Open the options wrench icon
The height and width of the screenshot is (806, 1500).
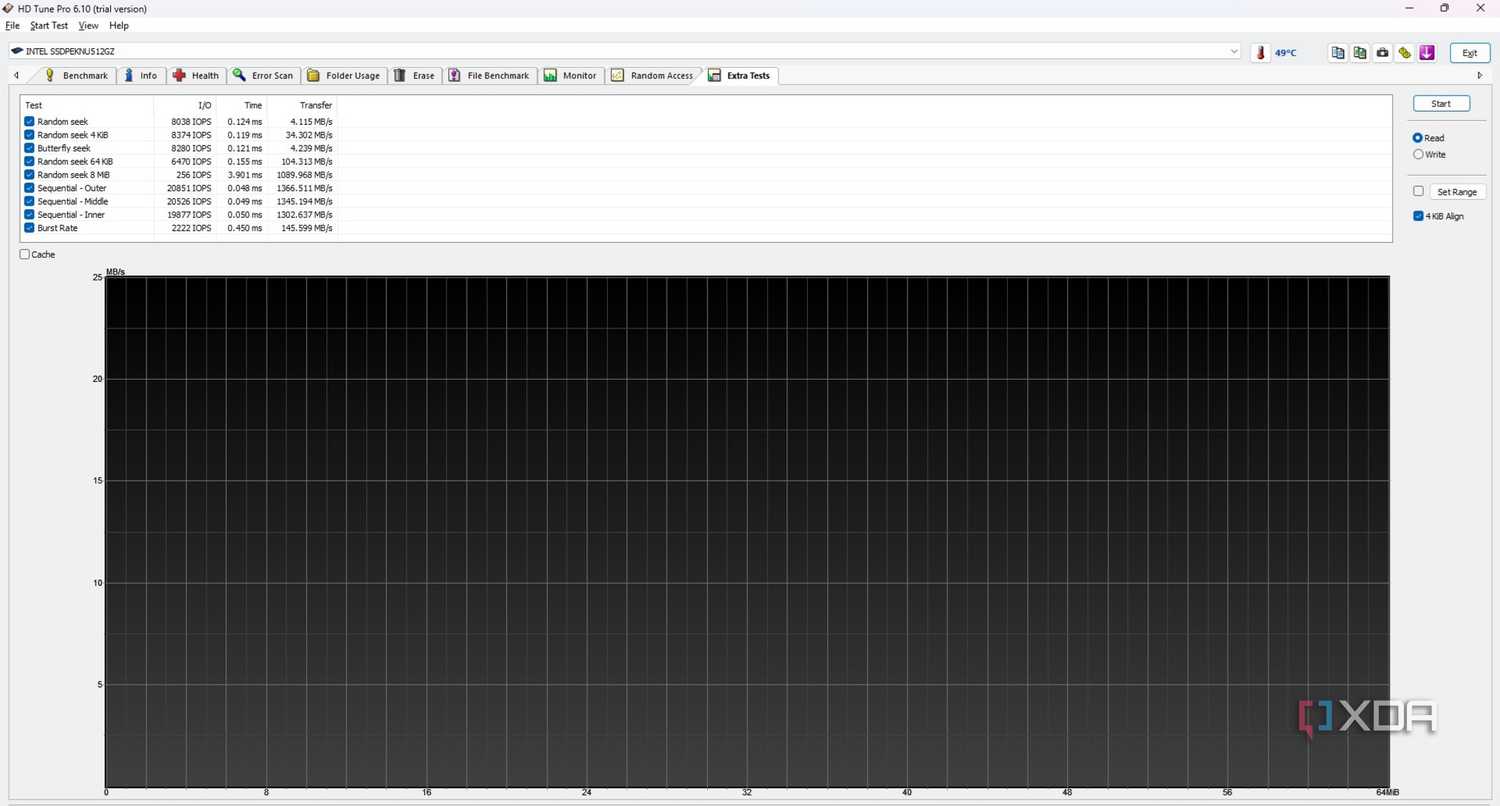pos(1405,52)
